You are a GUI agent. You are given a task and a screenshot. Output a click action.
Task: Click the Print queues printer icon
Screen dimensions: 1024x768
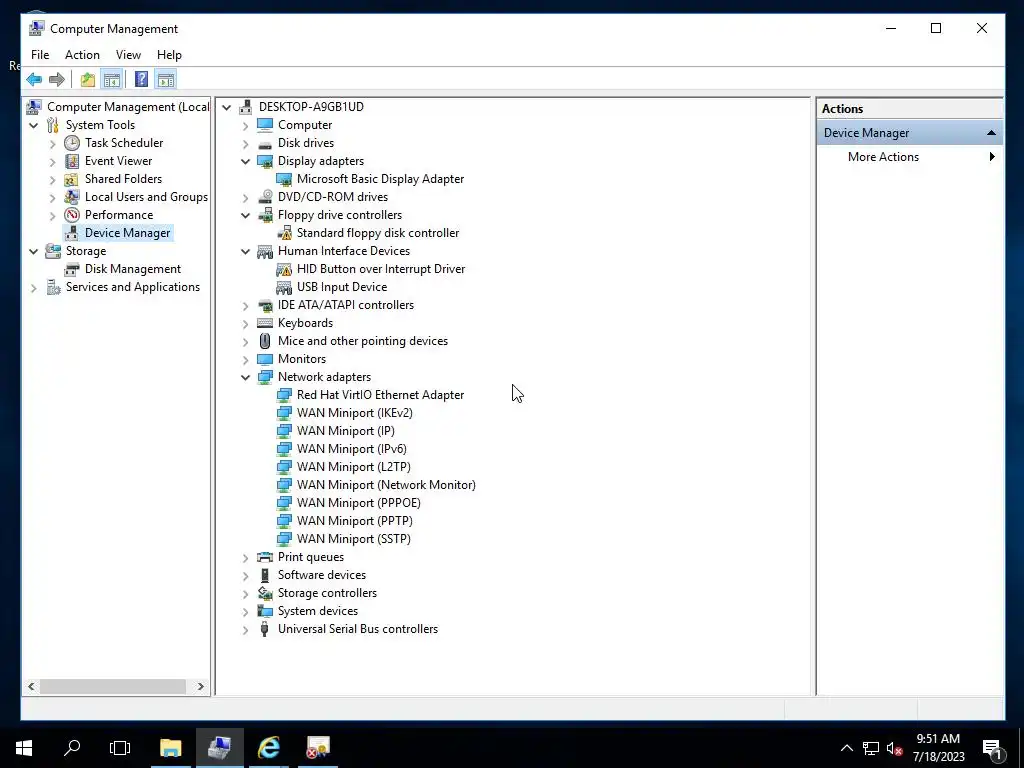(x=264, y=557)
